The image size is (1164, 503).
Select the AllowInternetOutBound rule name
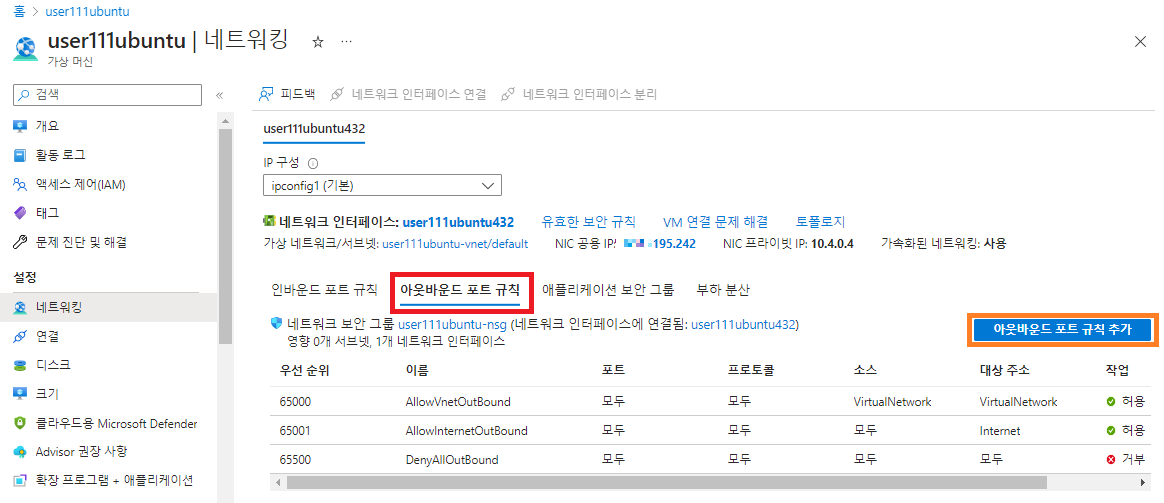(466, 431)
